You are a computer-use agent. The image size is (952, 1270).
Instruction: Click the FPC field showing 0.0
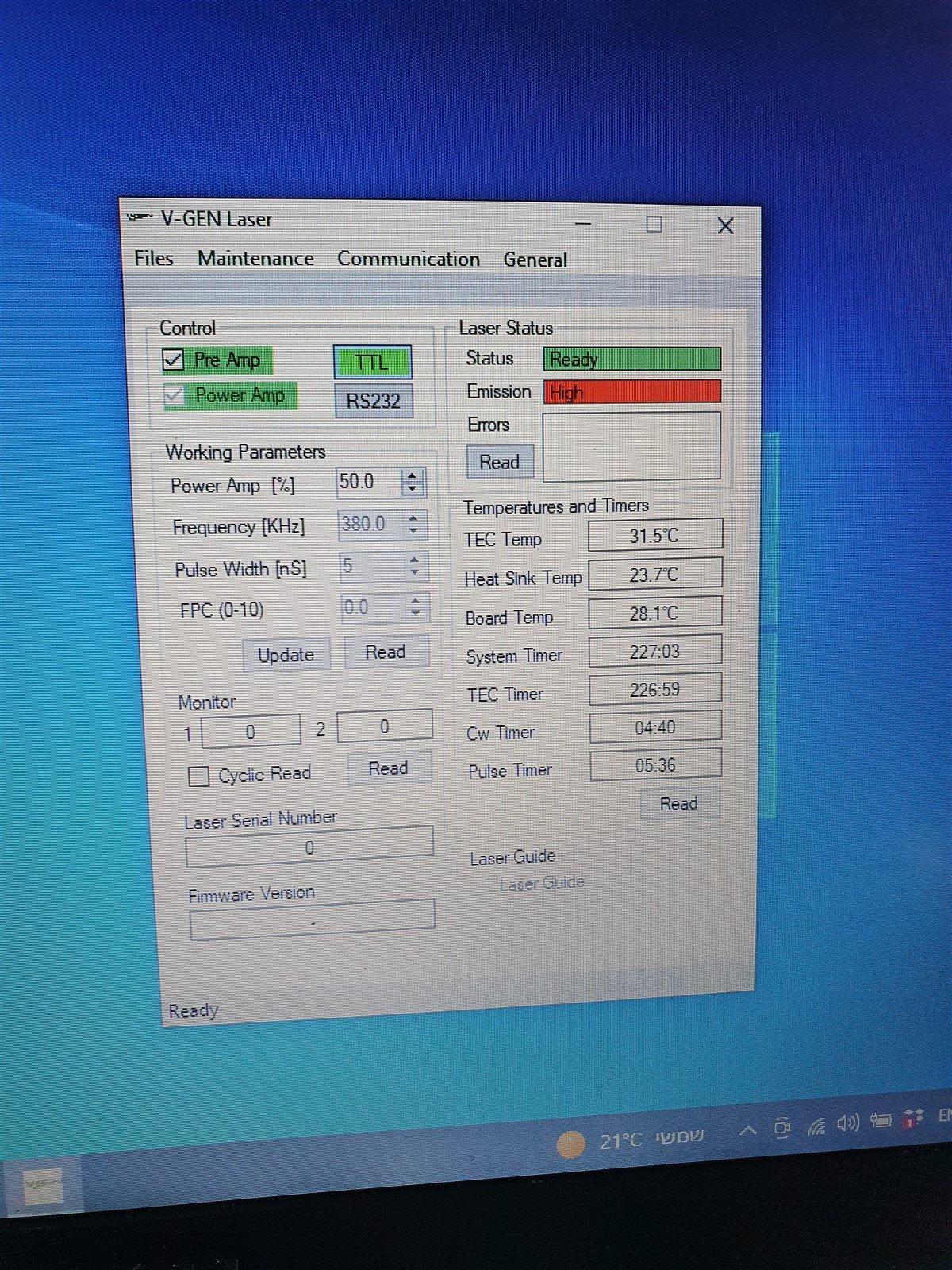(374, 608)
